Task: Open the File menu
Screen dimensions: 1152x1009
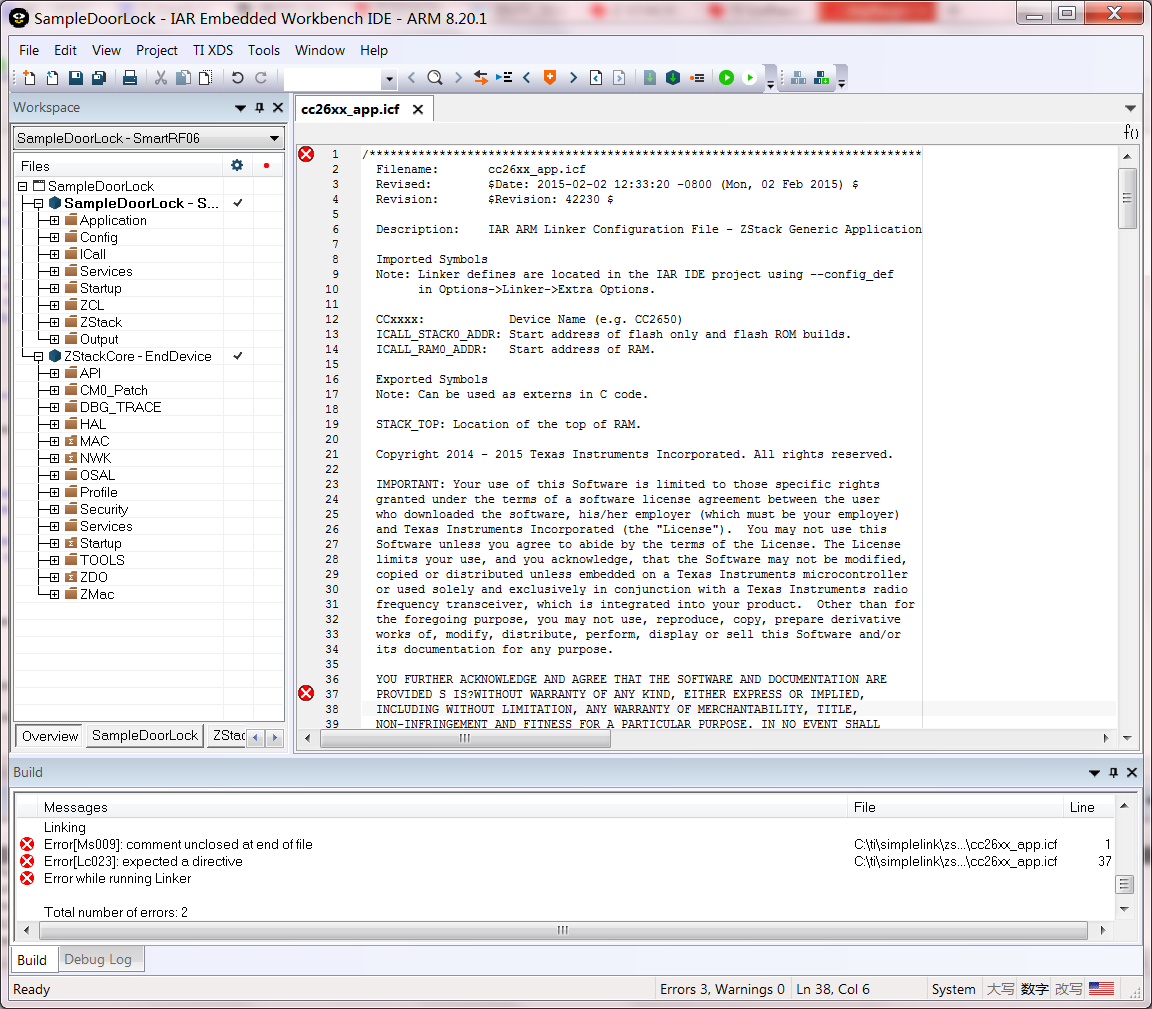Action: point(29,50)
